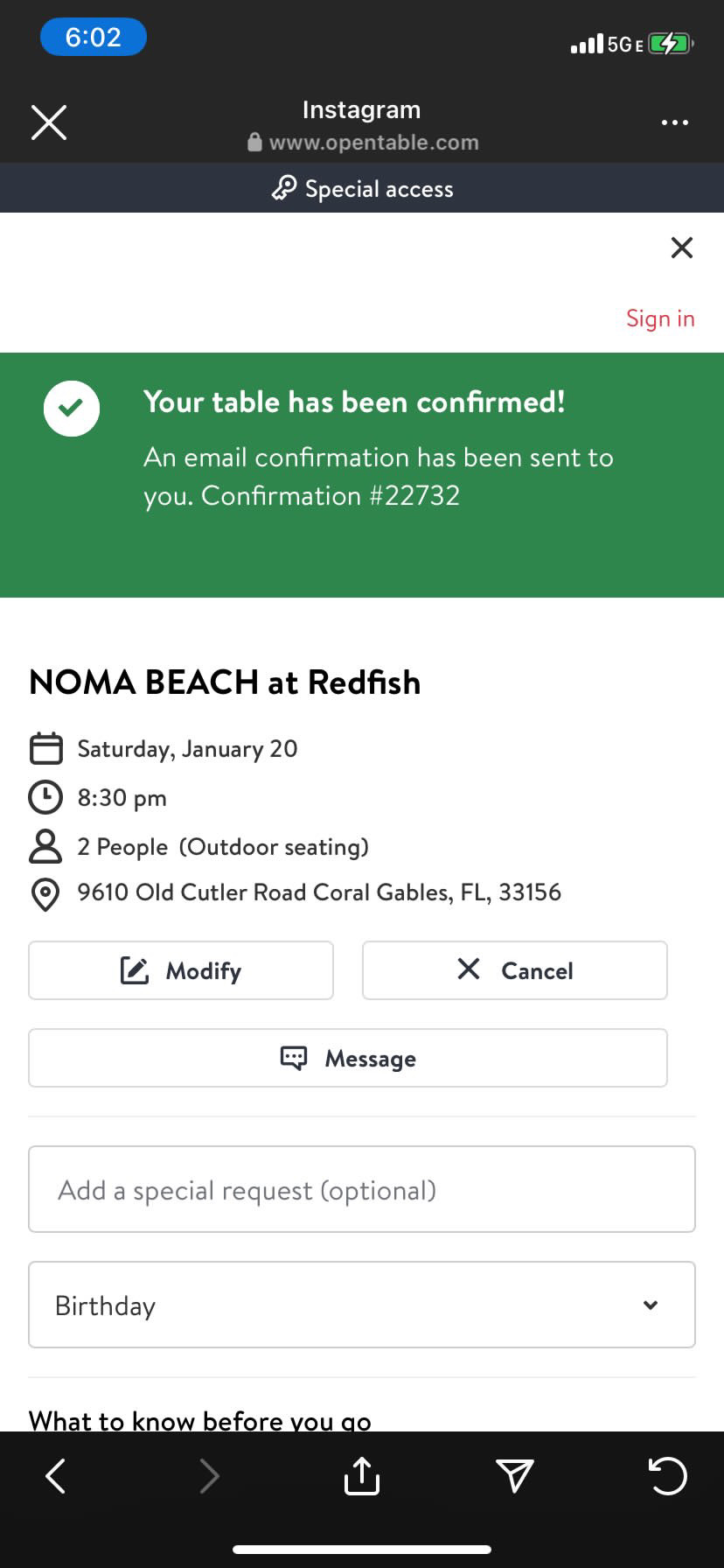This screenshot has height=1568, width=724.
Task: Cancel the reservation
Action: tap(514, 970)
